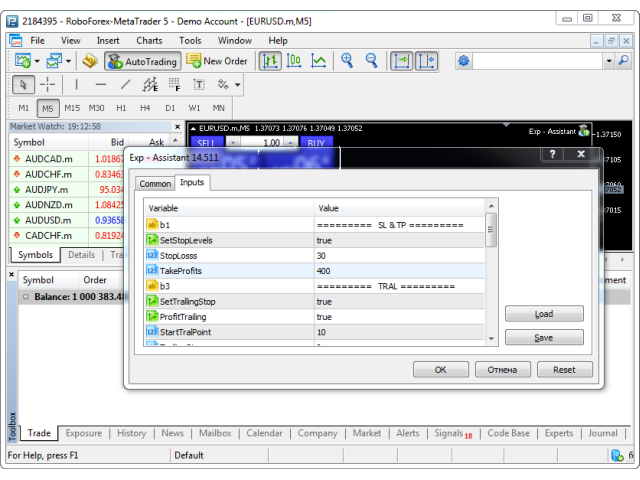
Task: Close the Market Watch panel
Action: pos(178,127)
